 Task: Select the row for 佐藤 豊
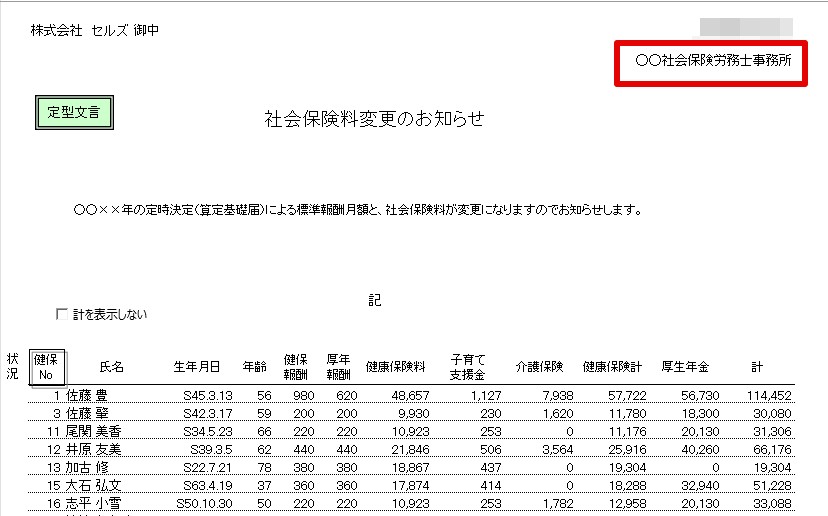point(411,395)
